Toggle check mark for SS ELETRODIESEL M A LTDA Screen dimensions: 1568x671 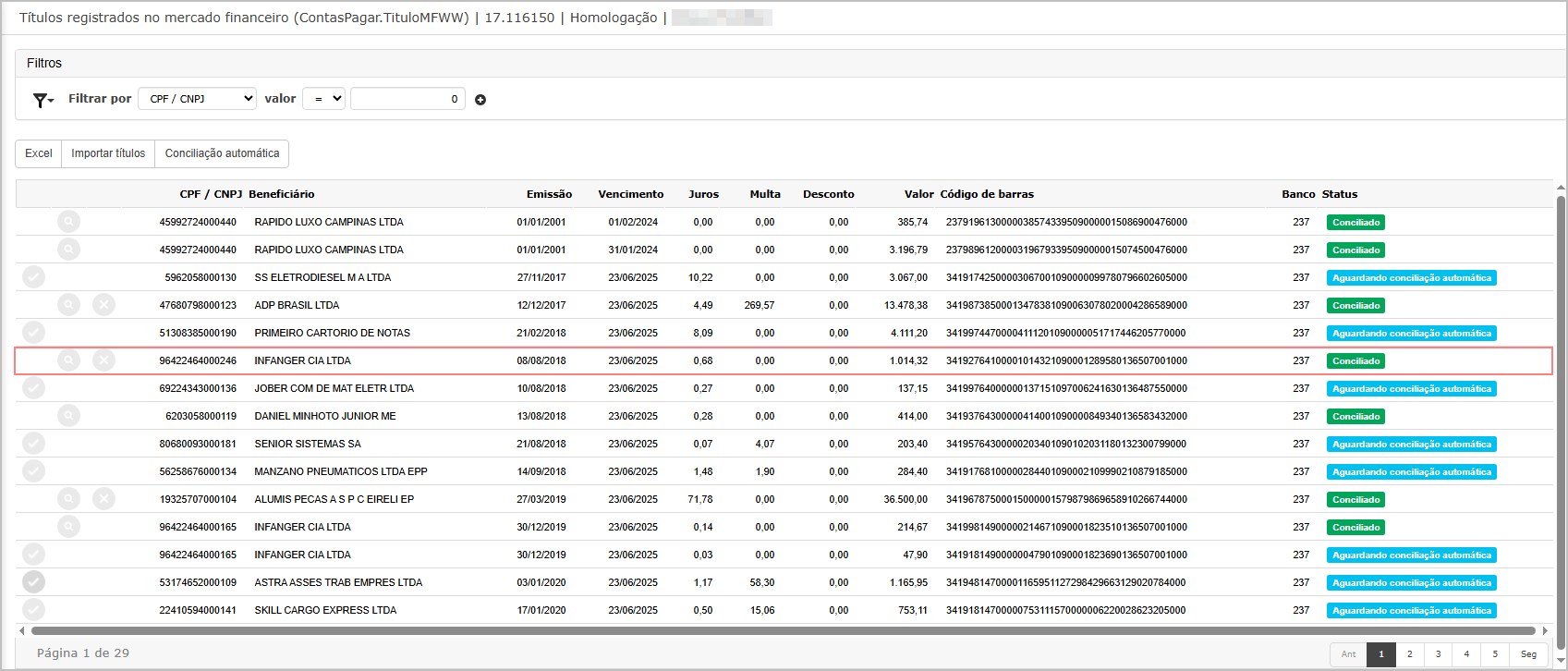[x=34, y=277]
